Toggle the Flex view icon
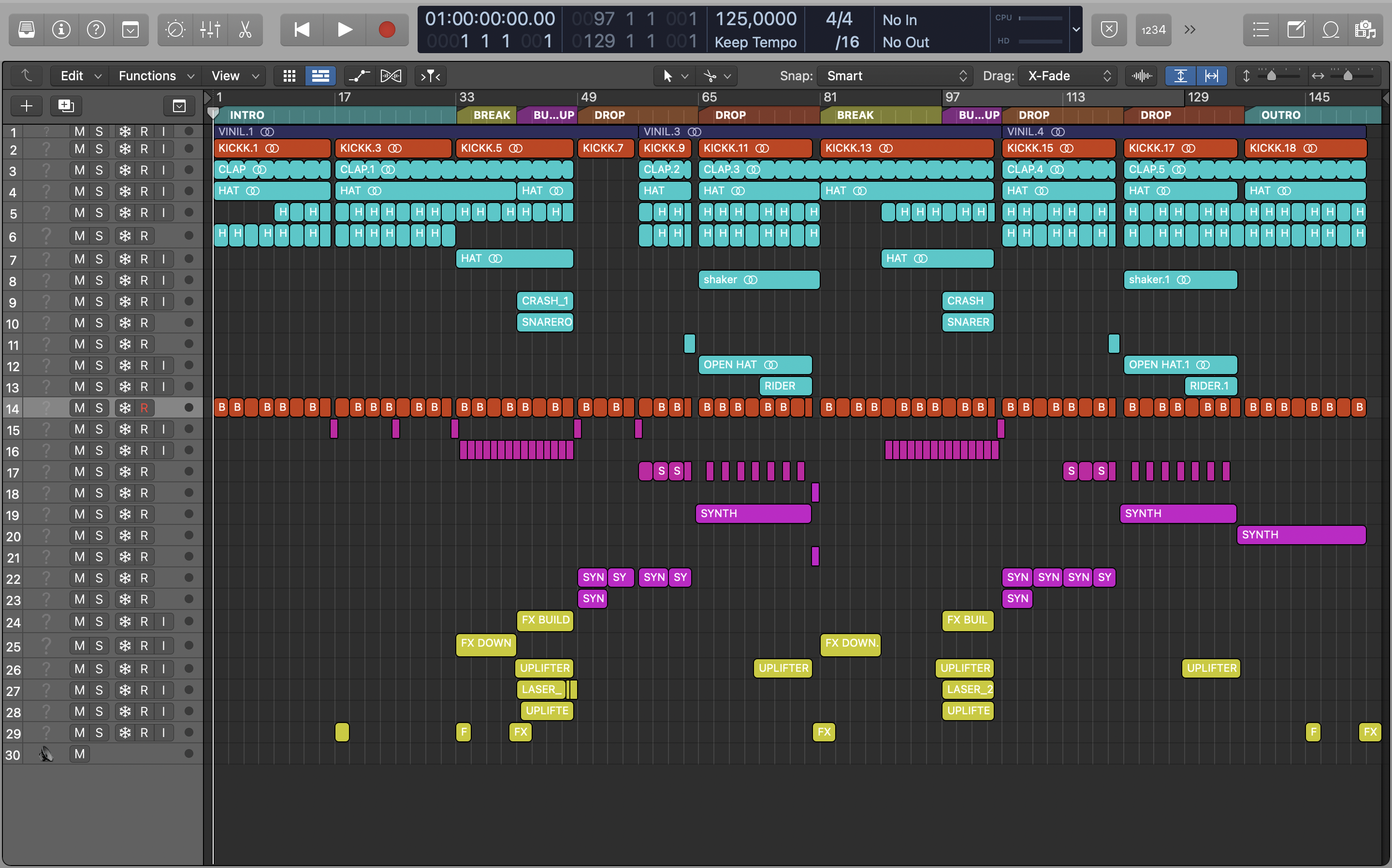 tap(391, 76)
